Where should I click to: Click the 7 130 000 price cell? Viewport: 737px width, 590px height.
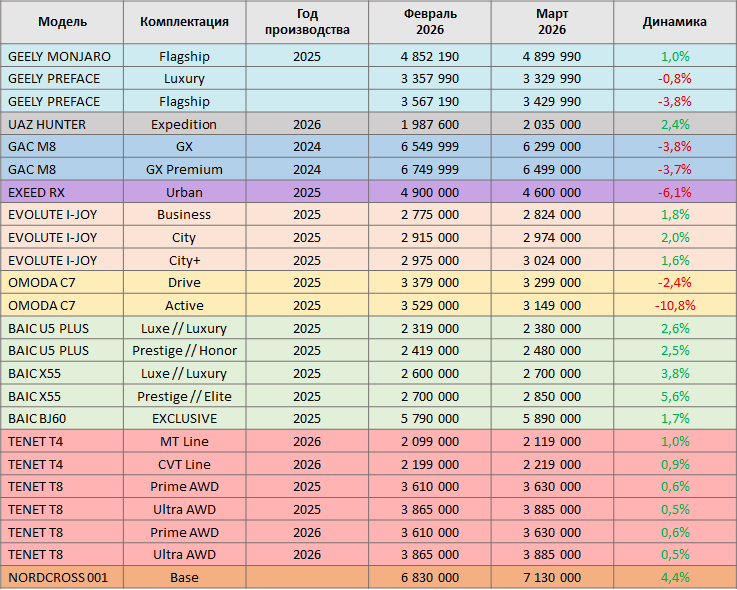551,577
